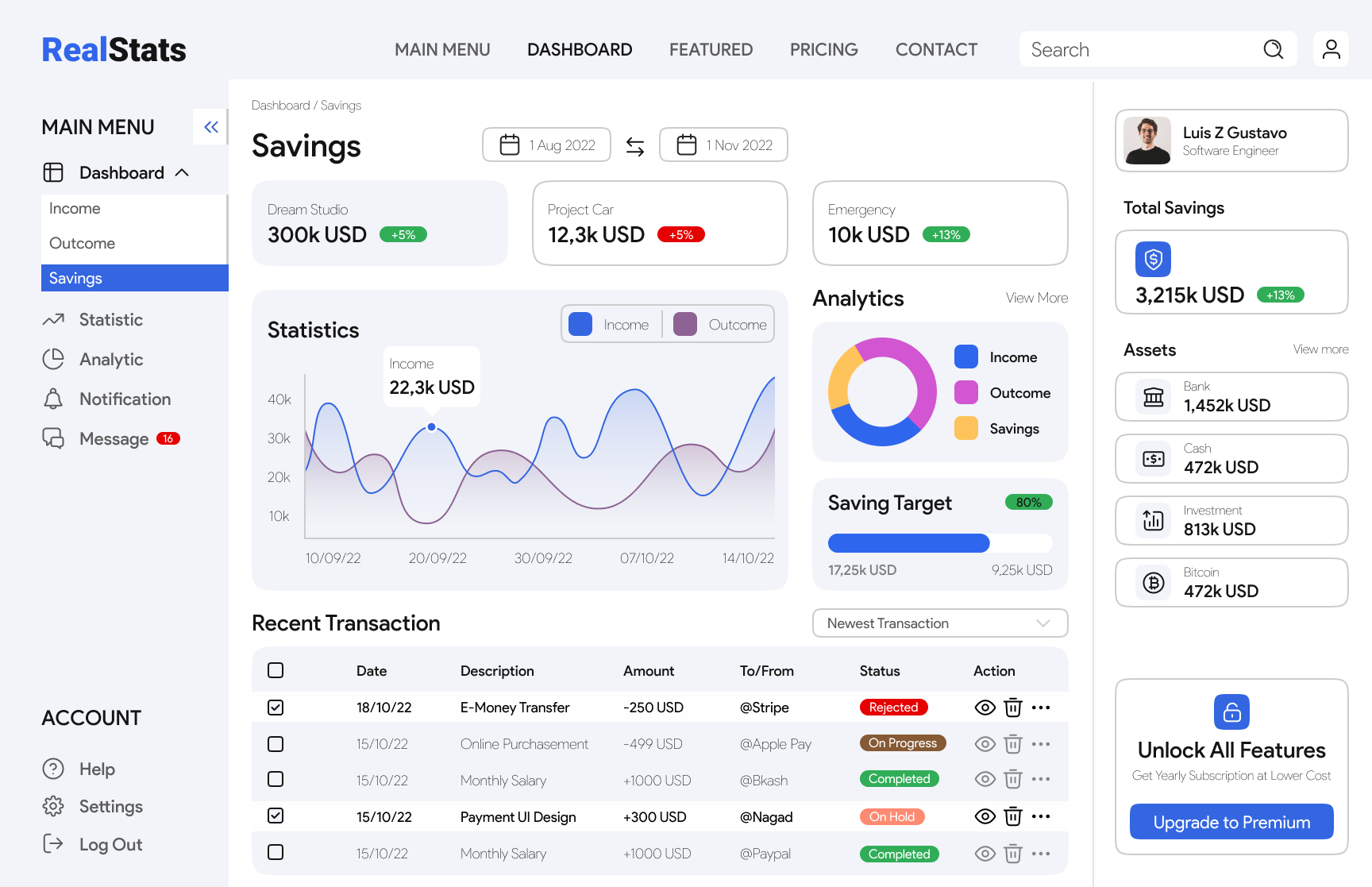Click the user profile icon top right
This screenshot has height=887, width=1372.
pyautogui.click(x=1331, y=49)
